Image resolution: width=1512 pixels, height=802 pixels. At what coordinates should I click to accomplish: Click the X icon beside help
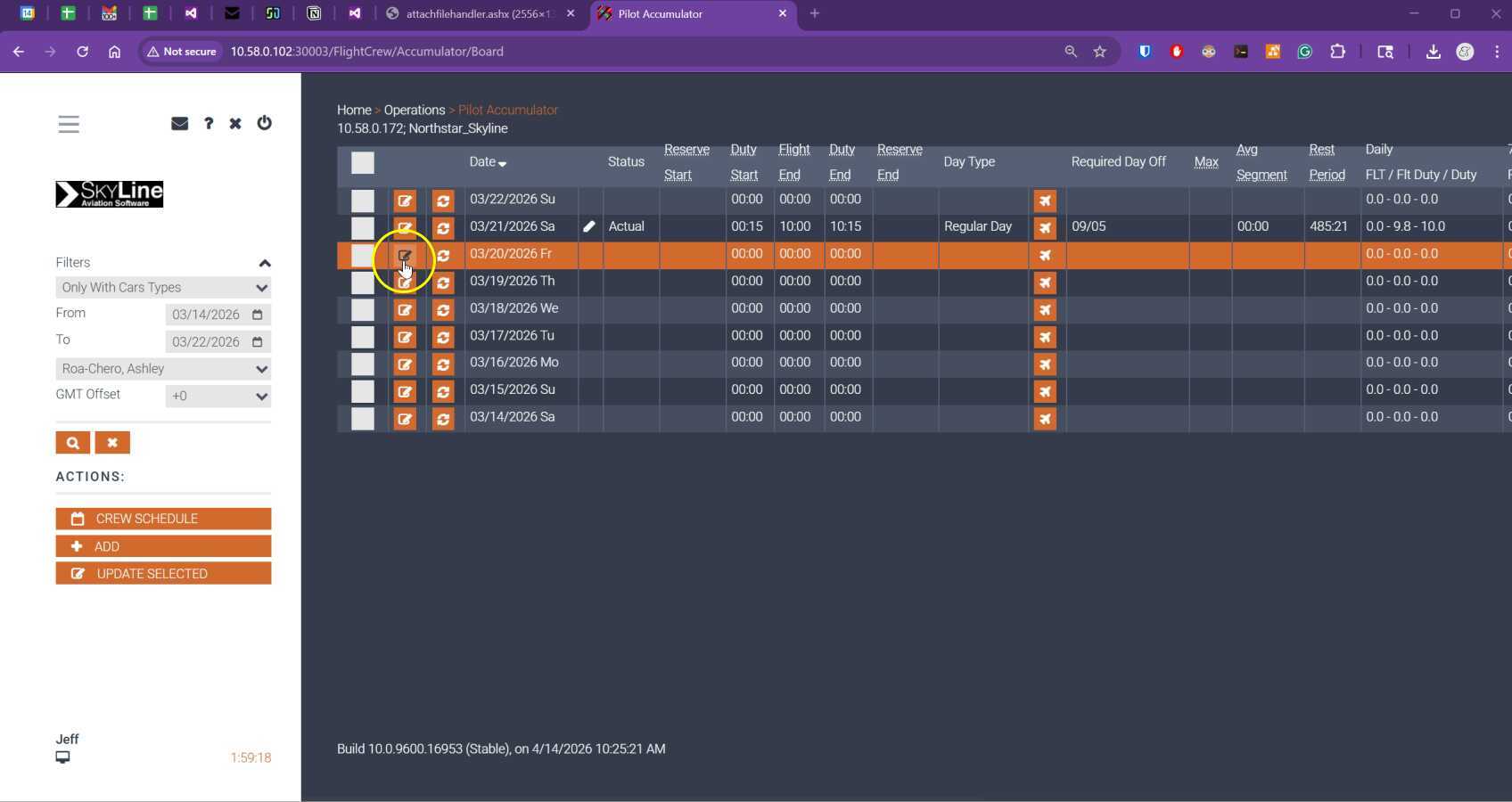[235, 124]
